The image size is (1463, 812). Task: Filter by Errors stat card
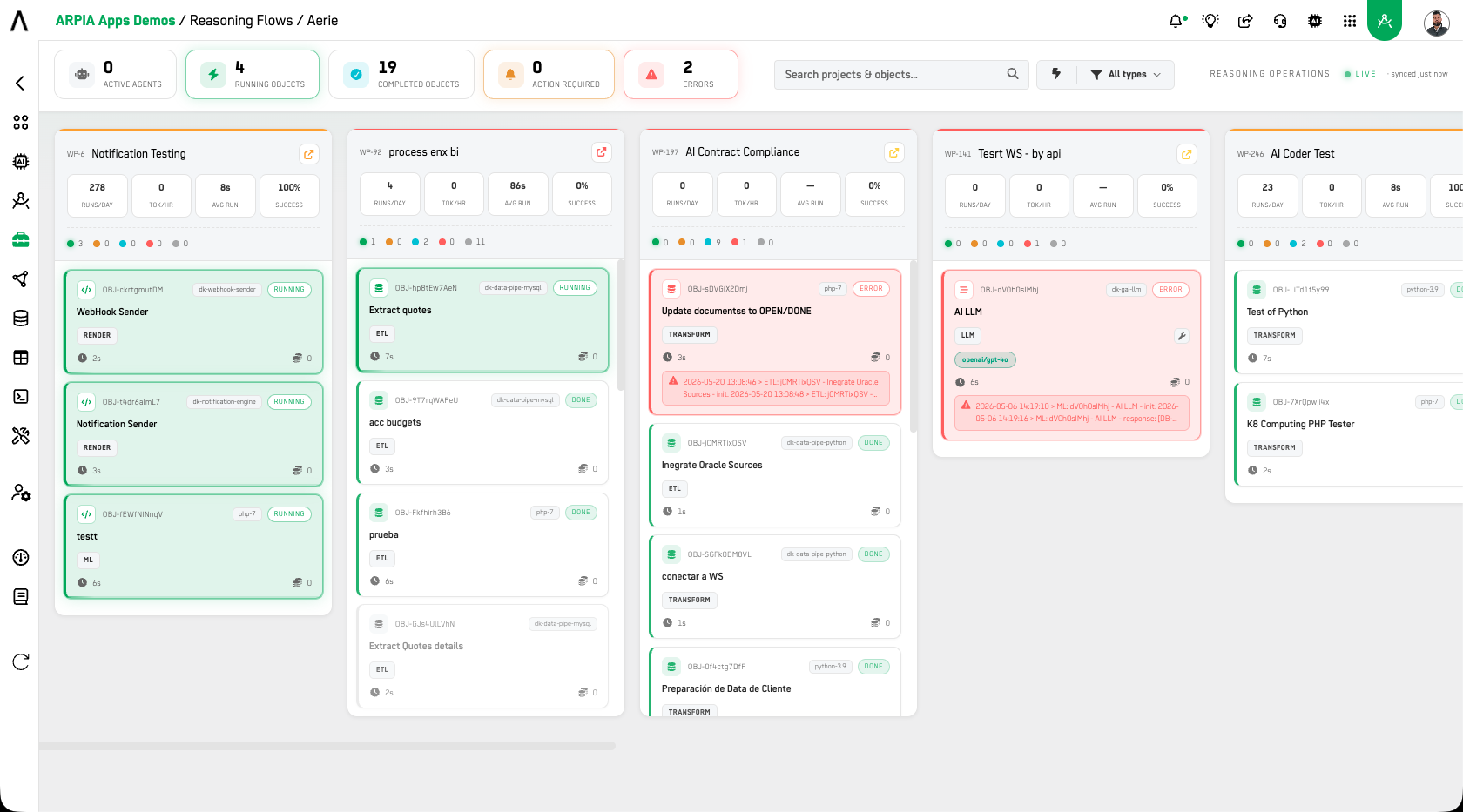click(x=681, y=74)
